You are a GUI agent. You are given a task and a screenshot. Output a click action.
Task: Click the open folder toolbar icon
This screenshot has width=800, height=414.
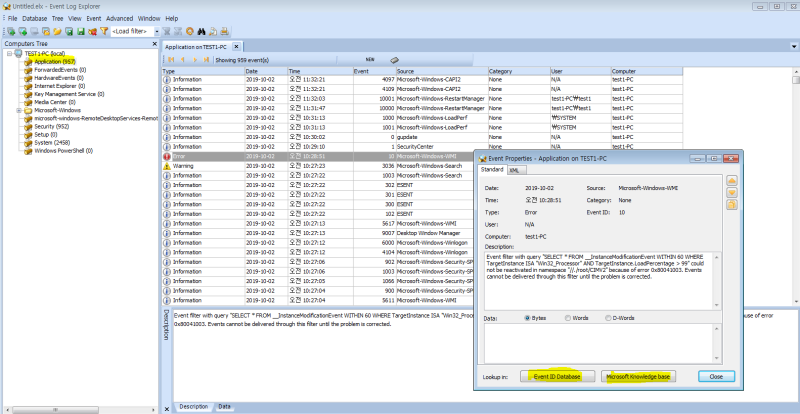point(58,32)
